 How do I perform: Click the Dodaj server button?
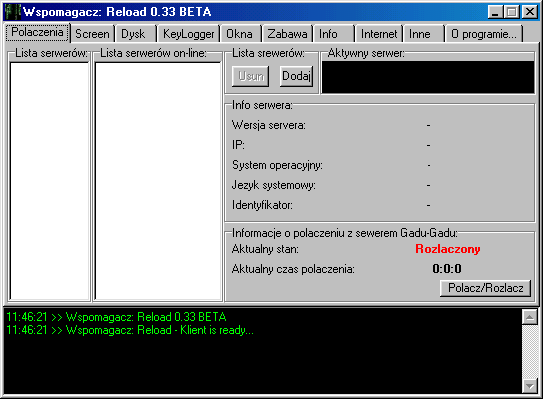pos(296,76)
